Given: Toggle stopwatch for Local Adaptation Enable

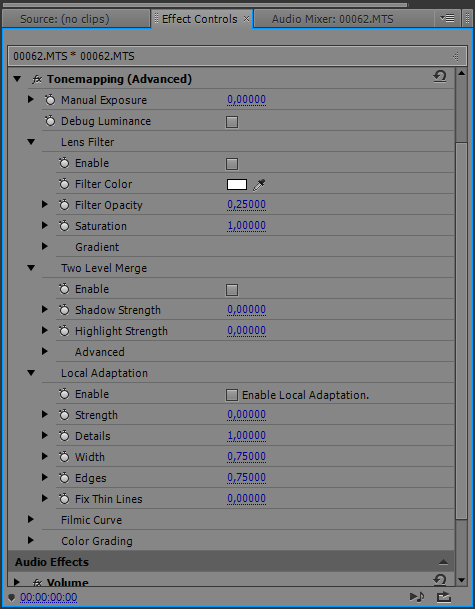Looking at the screenshot, I should pos(64,394).
